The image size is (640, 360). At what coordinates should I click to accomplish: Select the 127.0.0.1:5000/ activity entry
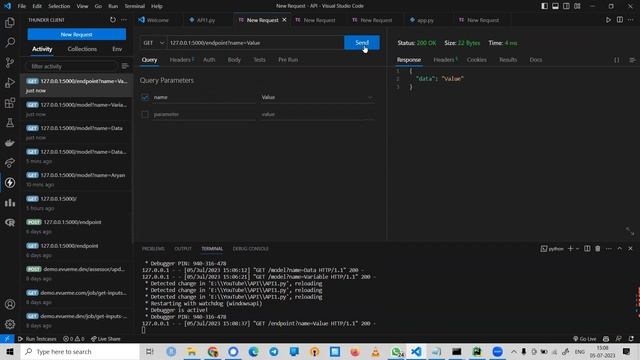(76, 203)
